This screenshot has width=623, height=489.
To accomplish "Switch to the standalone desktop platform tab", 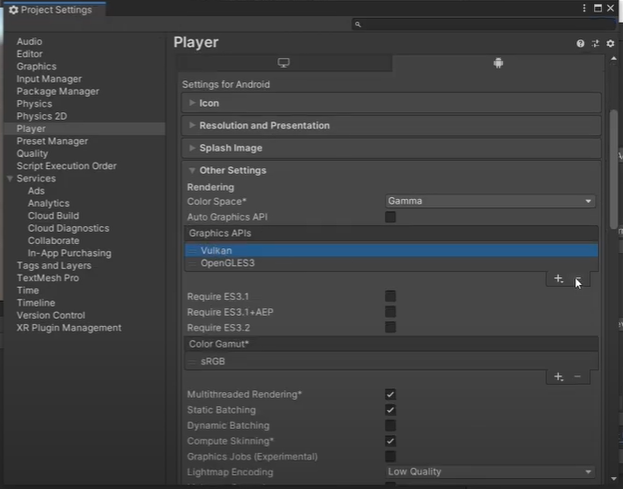I will click(284, 63).
